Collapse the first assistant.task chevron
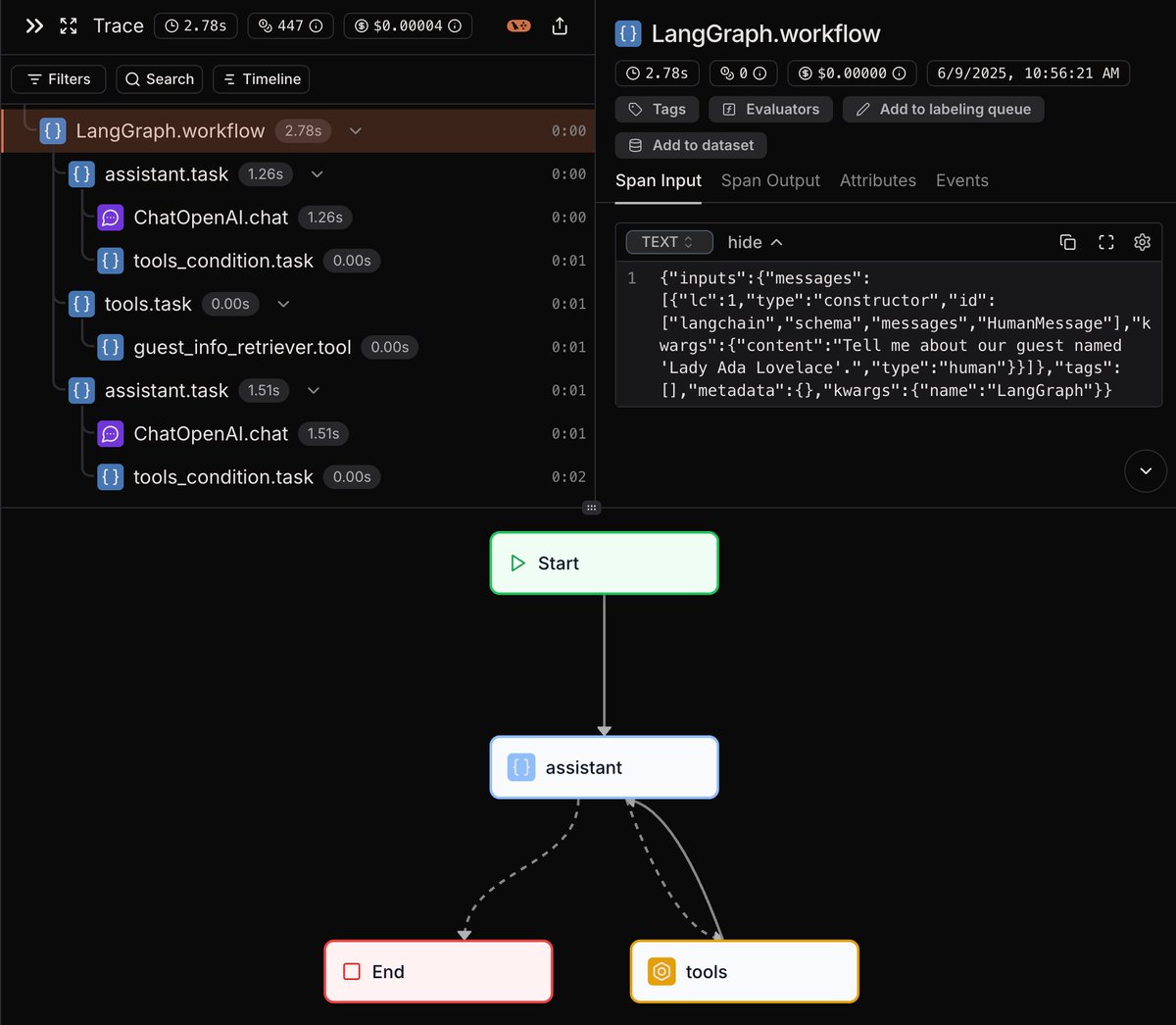This screenshot has height=1025, width=1176. pyautogui.click(x=317, y=174)
